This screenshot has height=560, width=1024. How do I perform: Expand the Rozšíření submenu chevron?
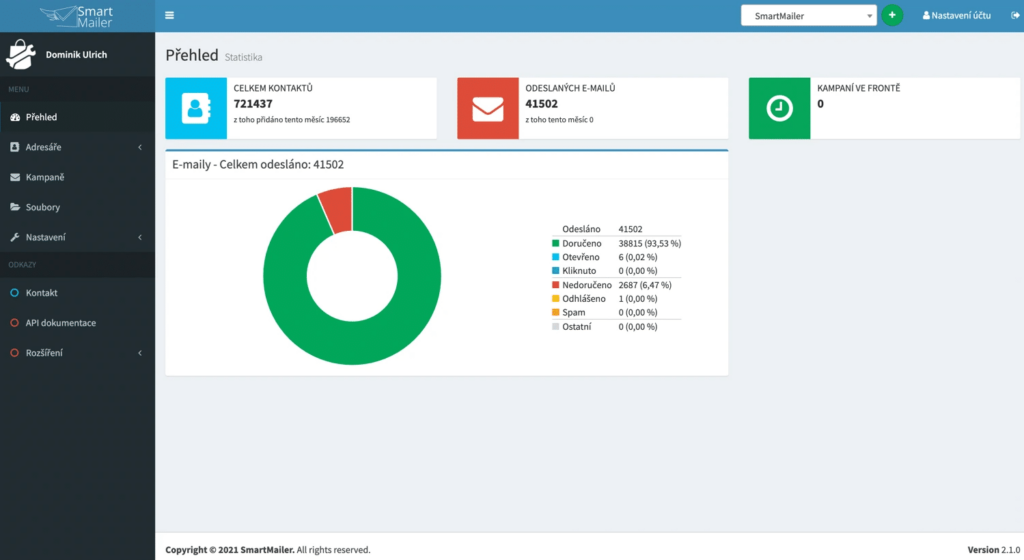140,353
